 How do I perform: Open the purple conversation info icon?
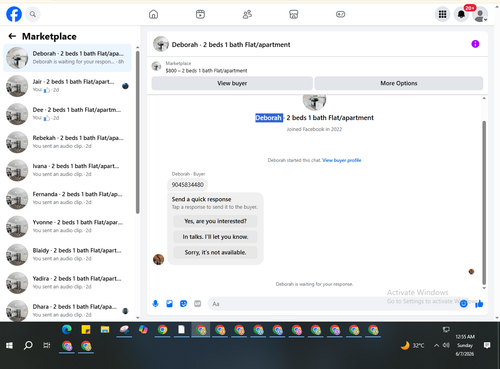pyautogui.click(x=475, y=44)
